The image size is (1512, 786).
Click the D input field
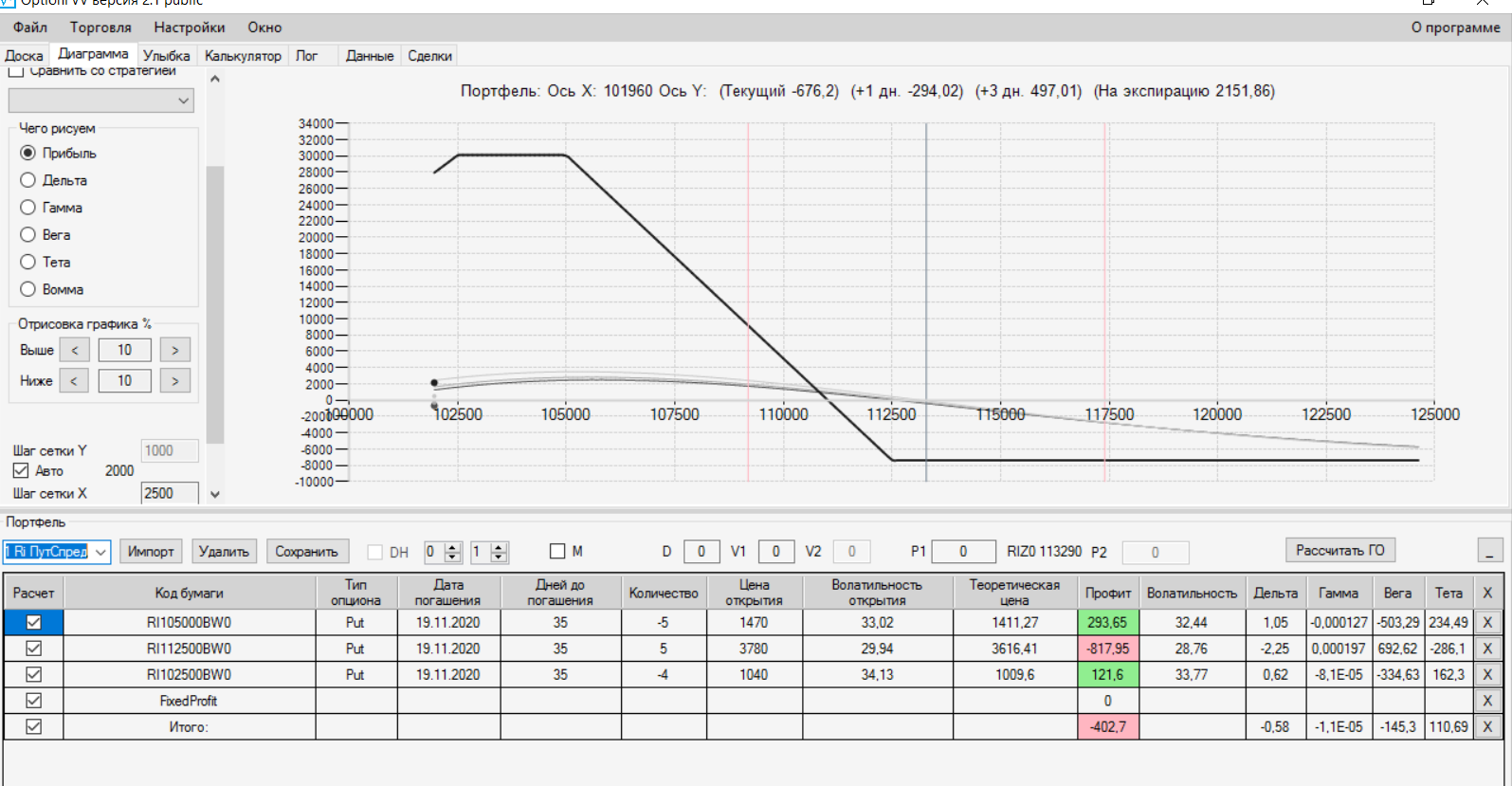[x=701, y=551]
